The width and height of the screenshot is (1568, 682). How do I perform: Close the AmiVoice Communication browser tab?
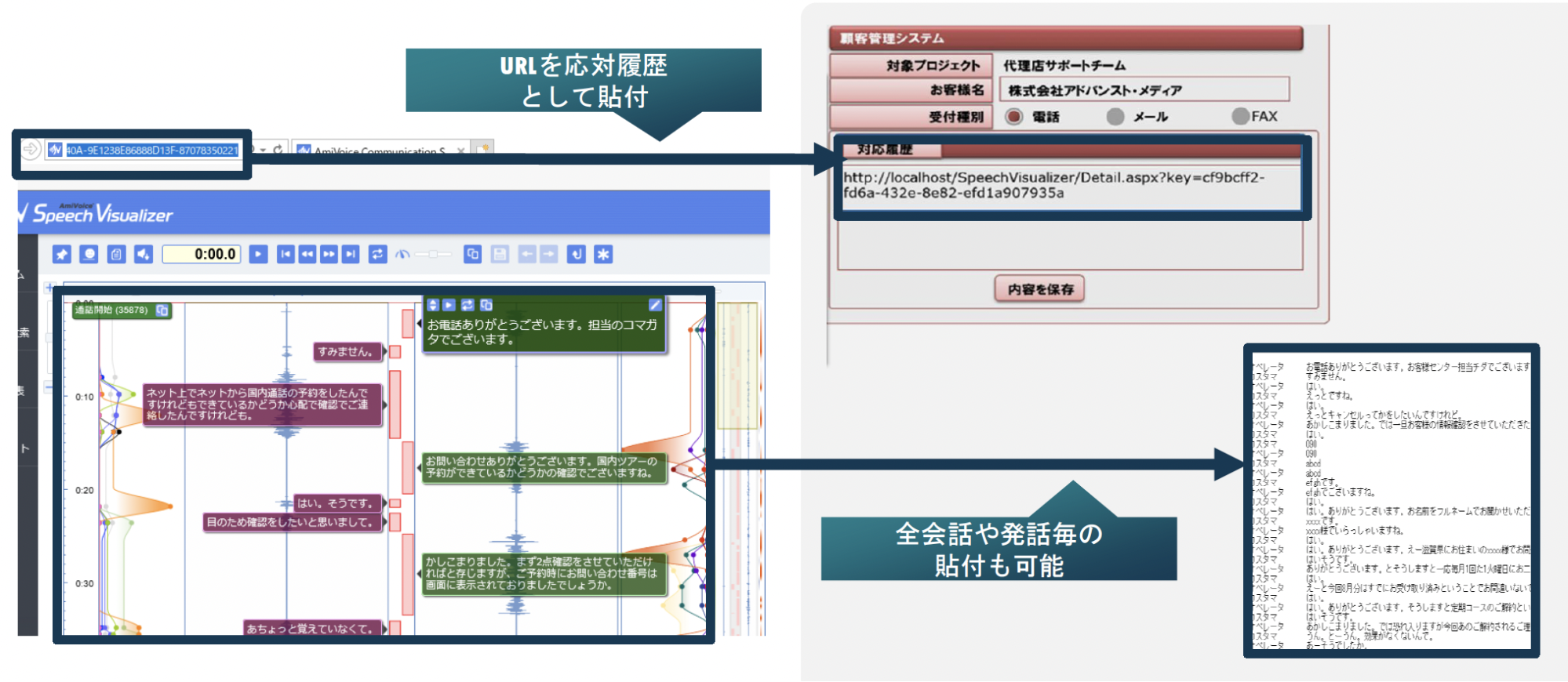click(x=461, y=151)
